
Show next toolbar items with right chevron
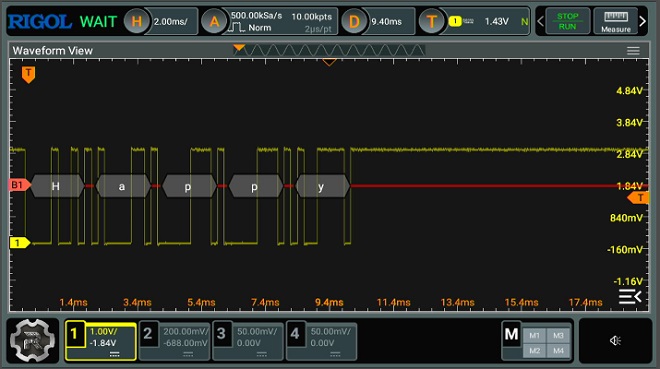[642, 21]
